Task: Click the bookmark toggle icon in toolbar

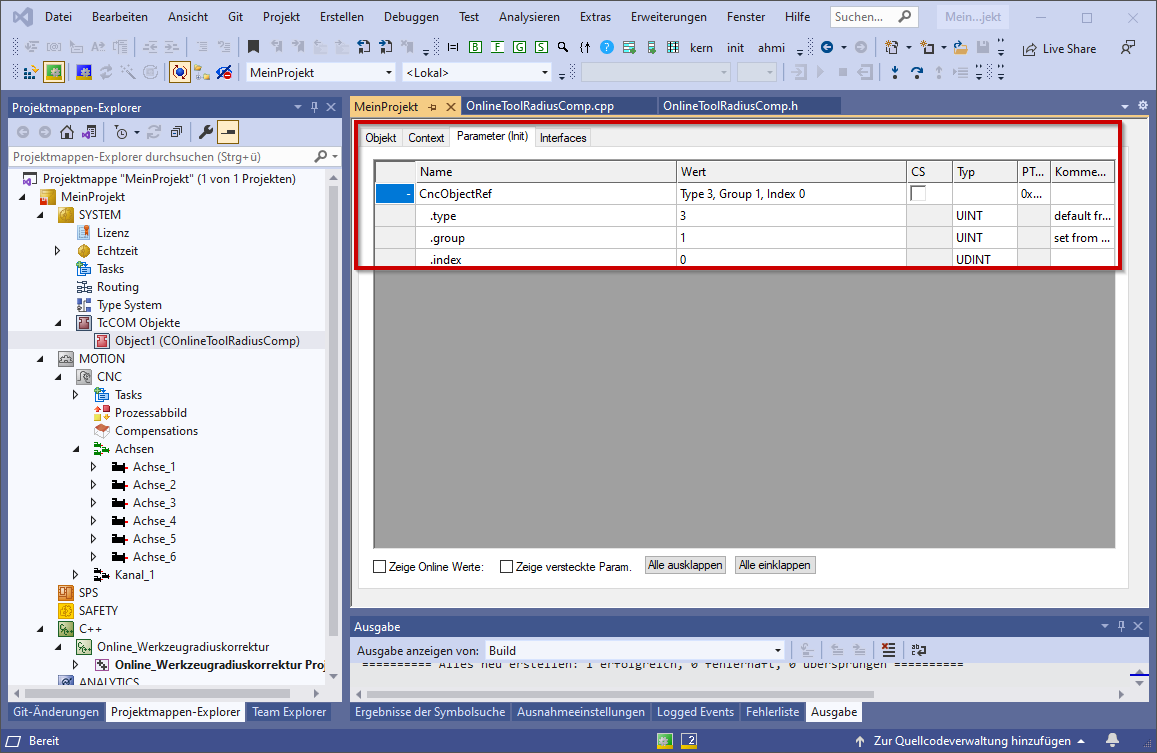Action: [253, 47]
